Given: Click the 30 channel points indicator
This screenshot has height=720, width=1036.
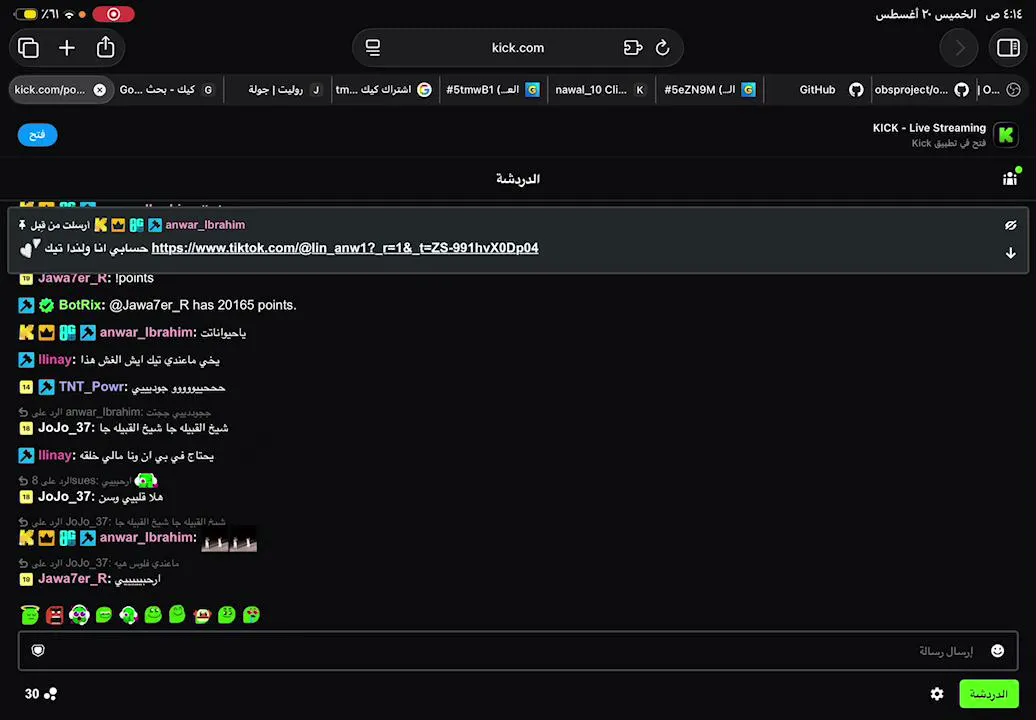Looking at the screenshot, I should (41, 694).
